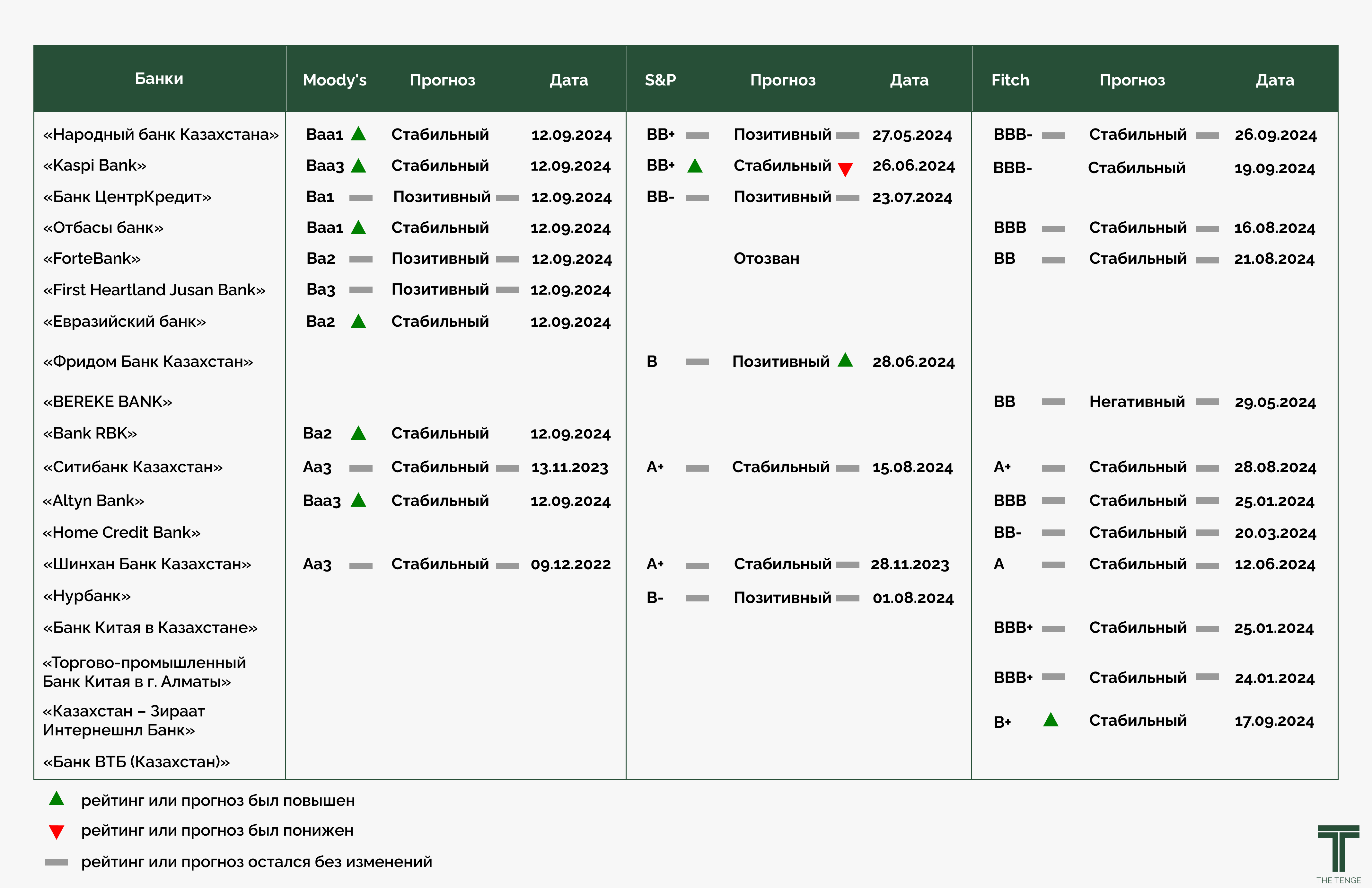This screenshot has height=888, width=1372.
Task: Select «Банк ВТБ (Казахстан)» name
Action: click(x=136, y=762)
